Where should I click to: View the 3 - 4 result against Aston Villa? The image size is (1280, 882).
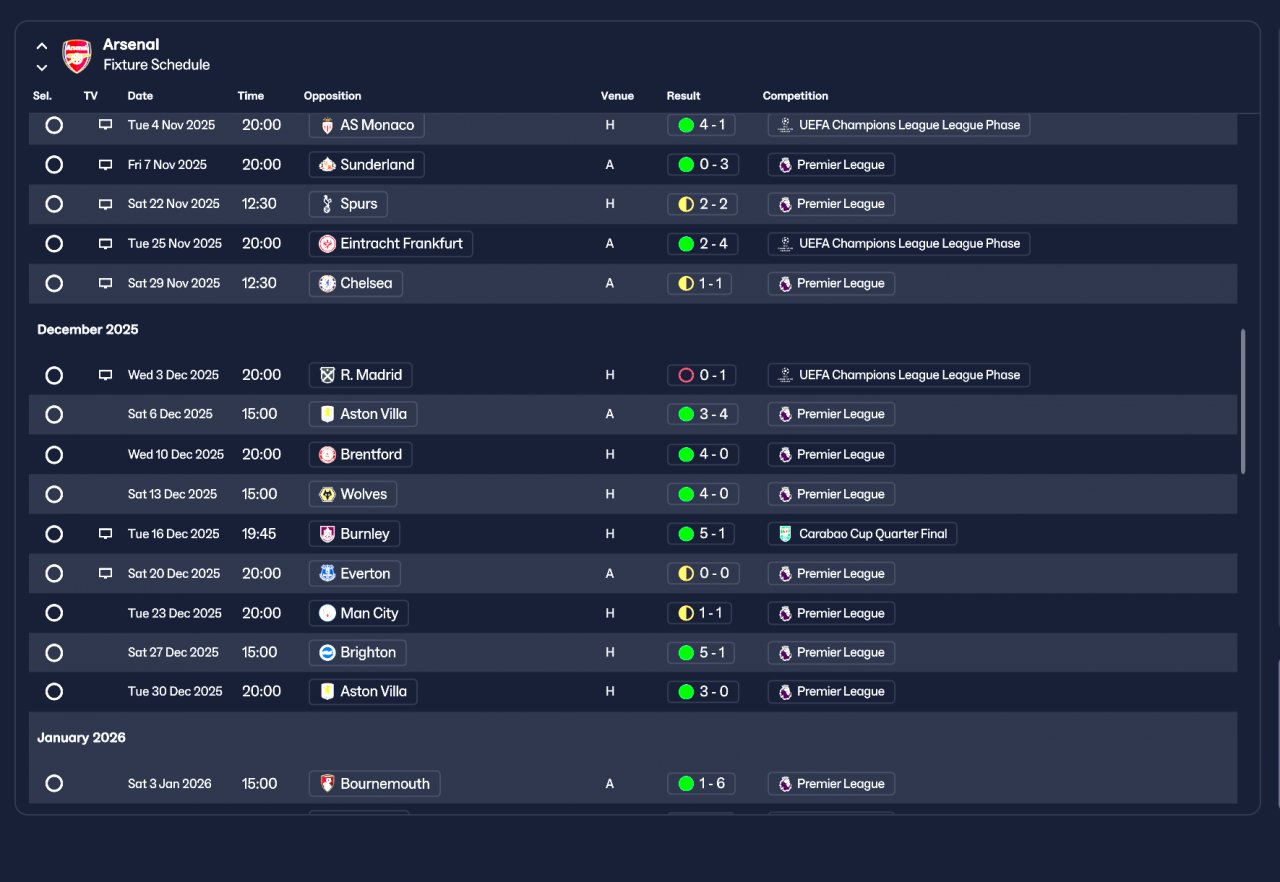(x=702, y=414)
